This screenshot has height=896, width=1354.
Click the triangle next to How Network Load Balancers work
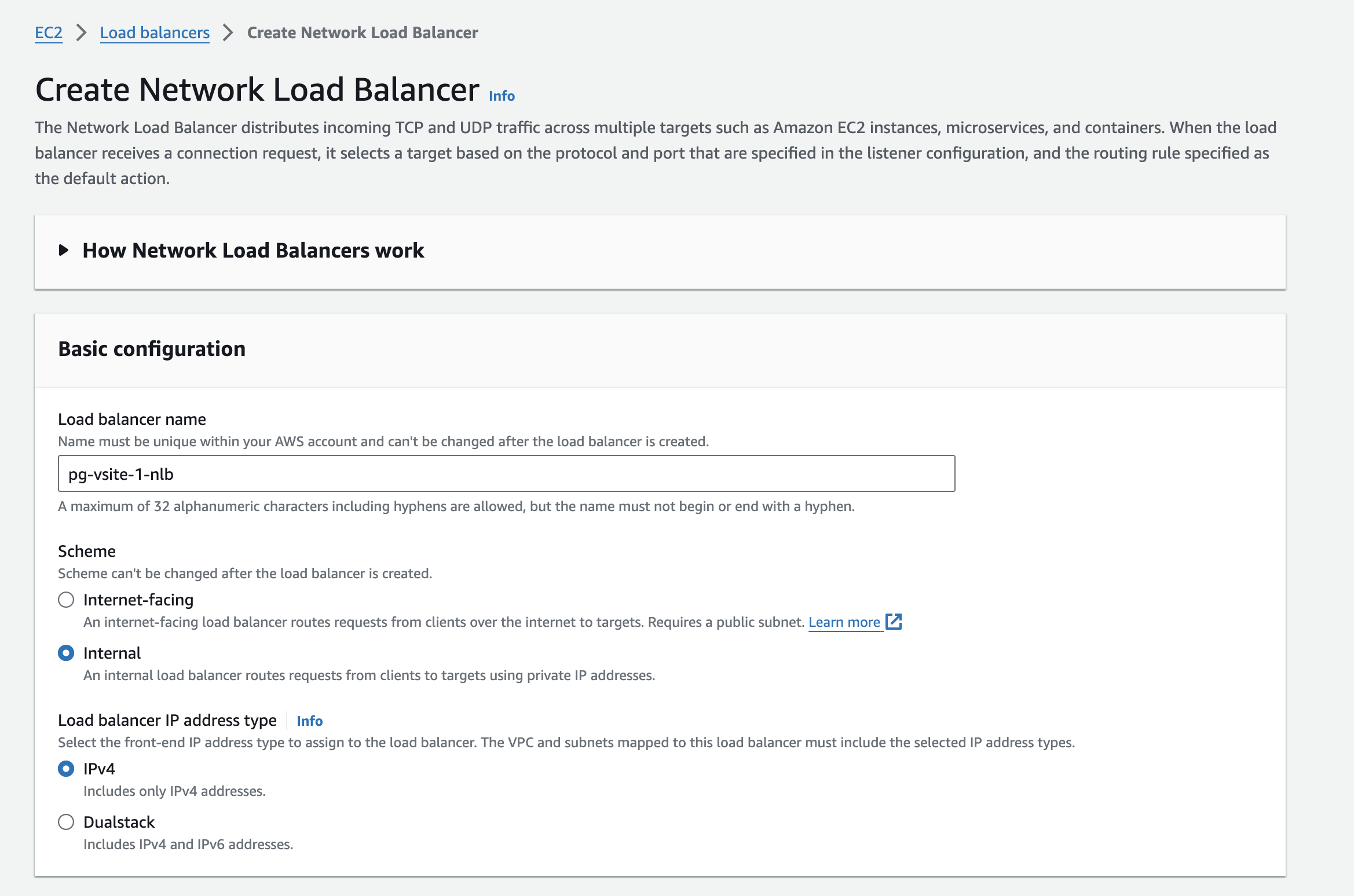tap(64, 250)
